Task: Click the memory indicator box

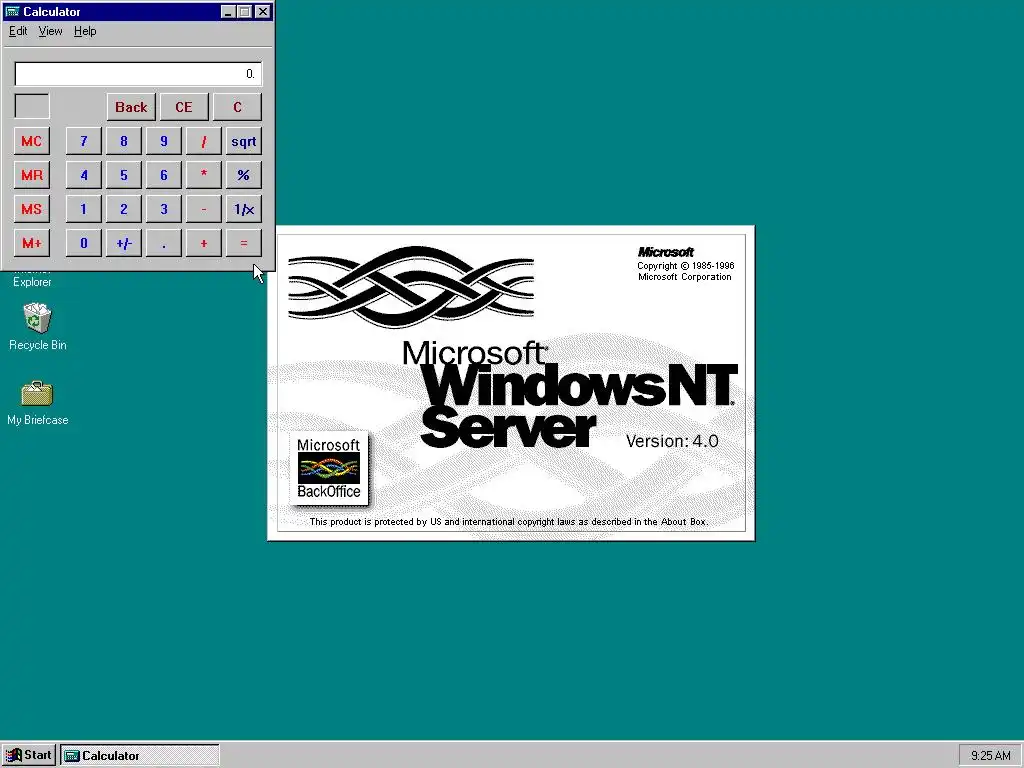Action: [32, 106]
